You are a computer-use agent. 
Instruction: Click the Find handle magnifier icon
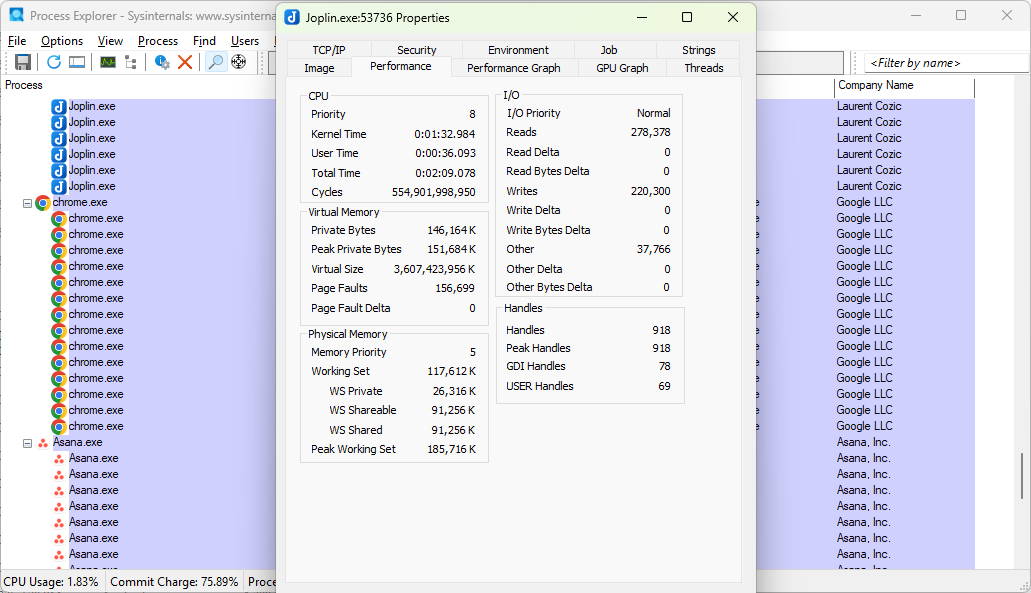click(x=215, y=62)
